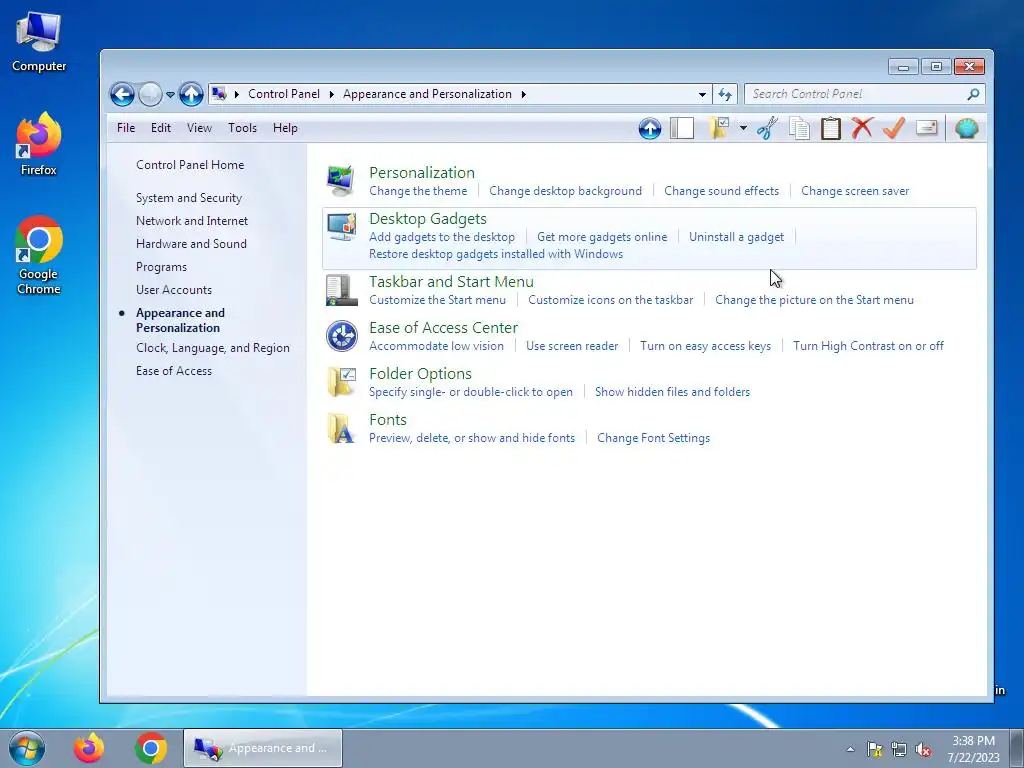Image resolution: width=1024 pixels, height=768 pixels.
Task: Open the address bar history dropdown
Action: [702, 94]
